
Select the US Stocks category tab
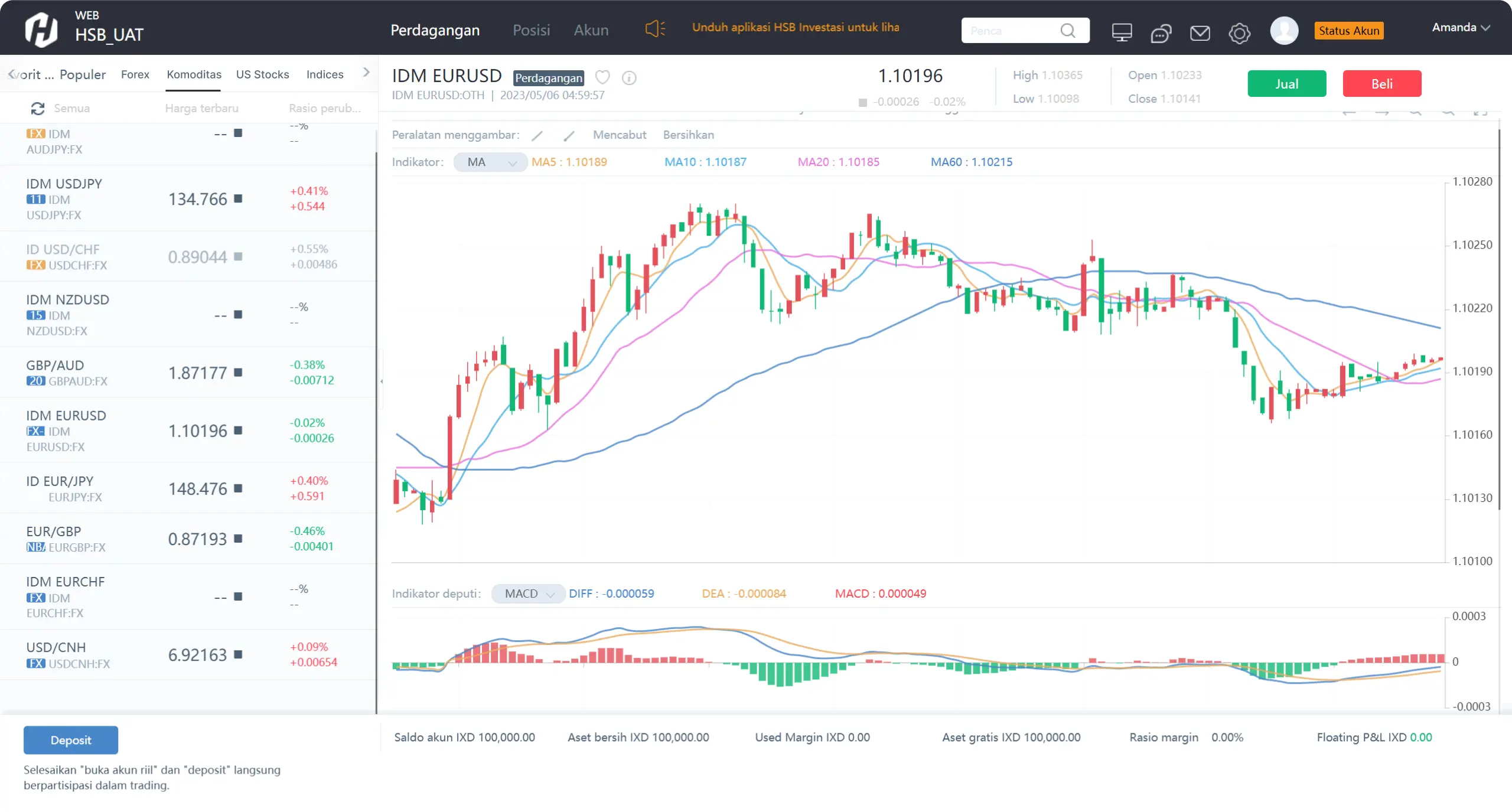(x=263, y=74)
